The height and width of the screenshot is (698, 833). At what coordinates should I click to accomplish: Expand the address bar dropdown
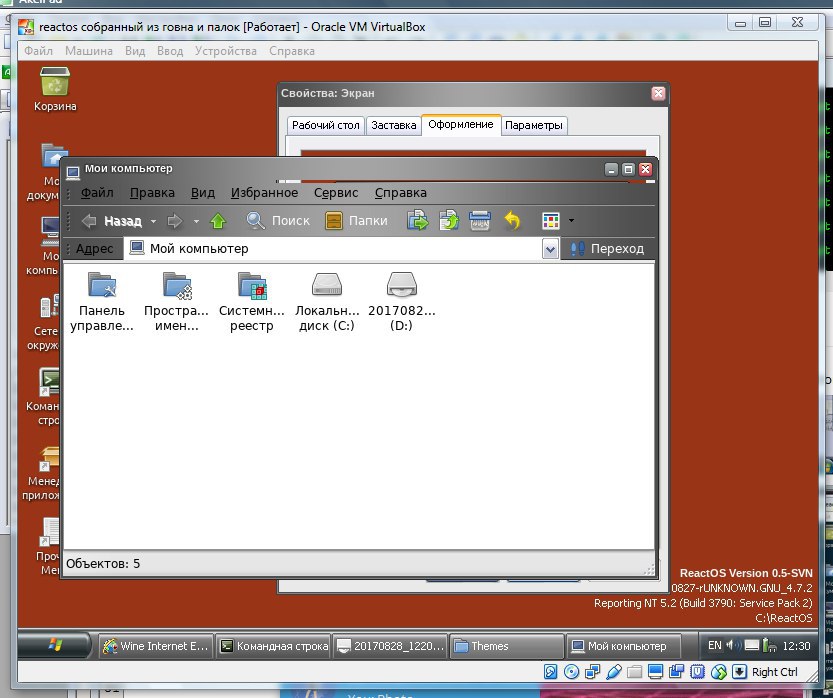(550, 249)
